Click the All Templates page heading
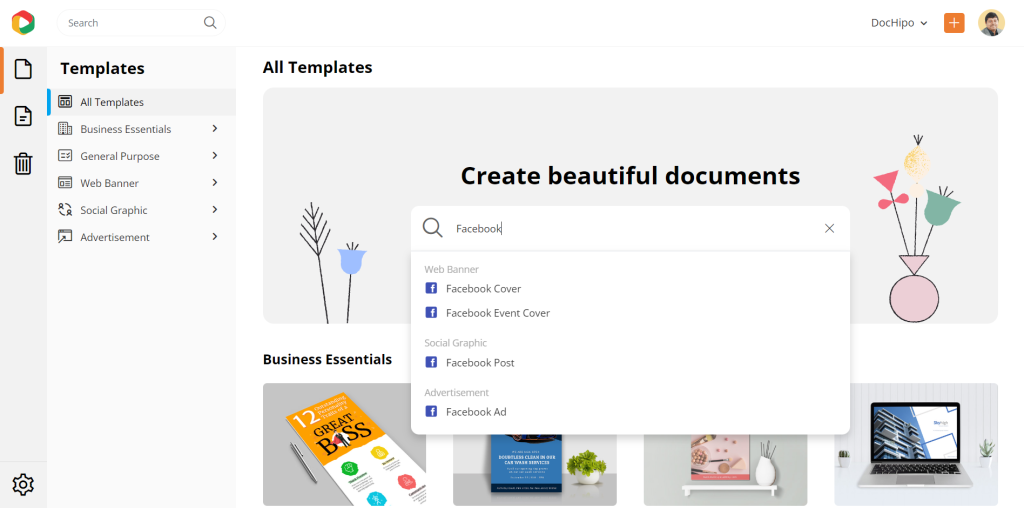The image size is (1024, 508). (x=317, y=67)
